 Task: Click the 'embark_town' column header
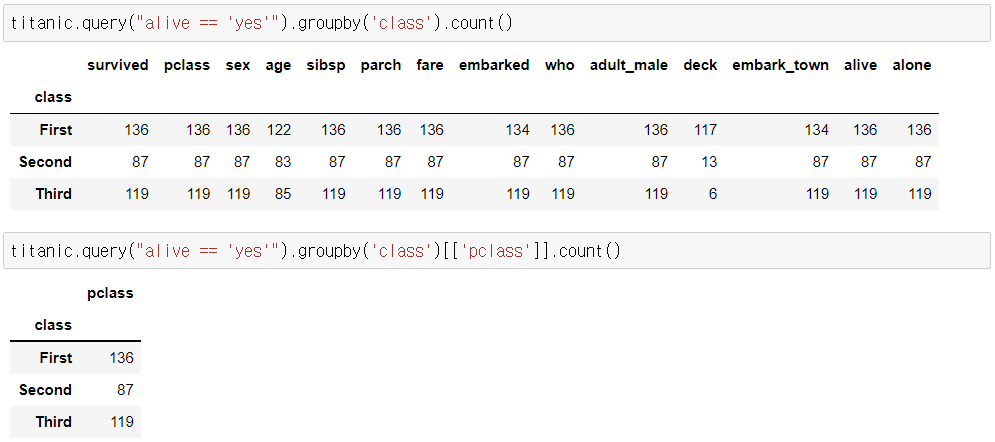pos(781,65)
